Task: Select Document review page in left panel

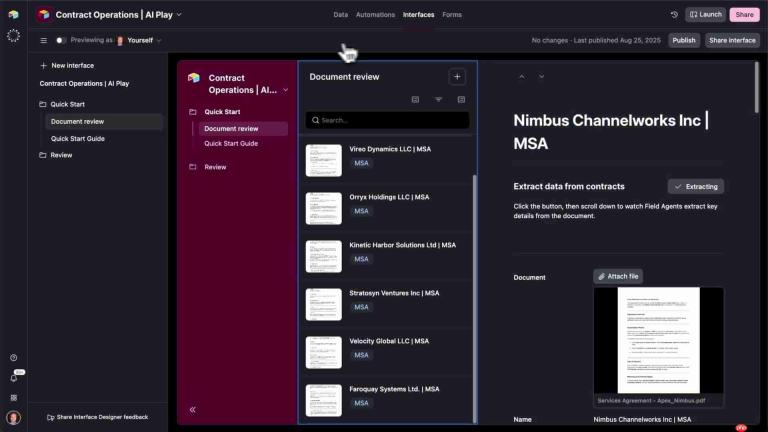Action: click(103, 121)
